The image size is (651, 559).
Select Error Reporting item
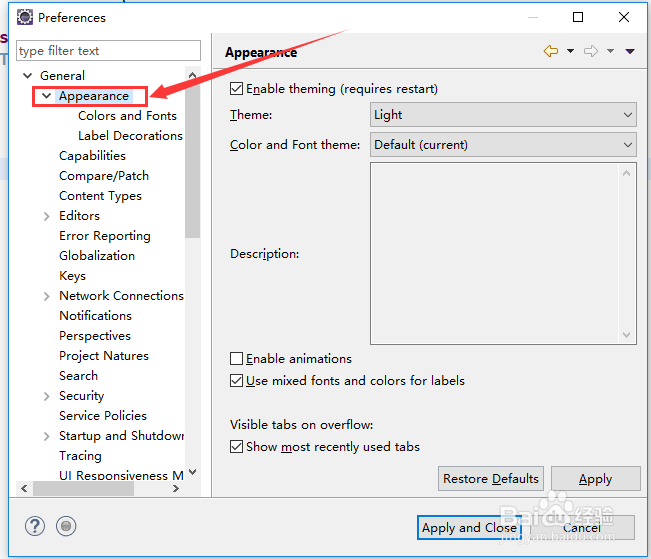point(105,236)
